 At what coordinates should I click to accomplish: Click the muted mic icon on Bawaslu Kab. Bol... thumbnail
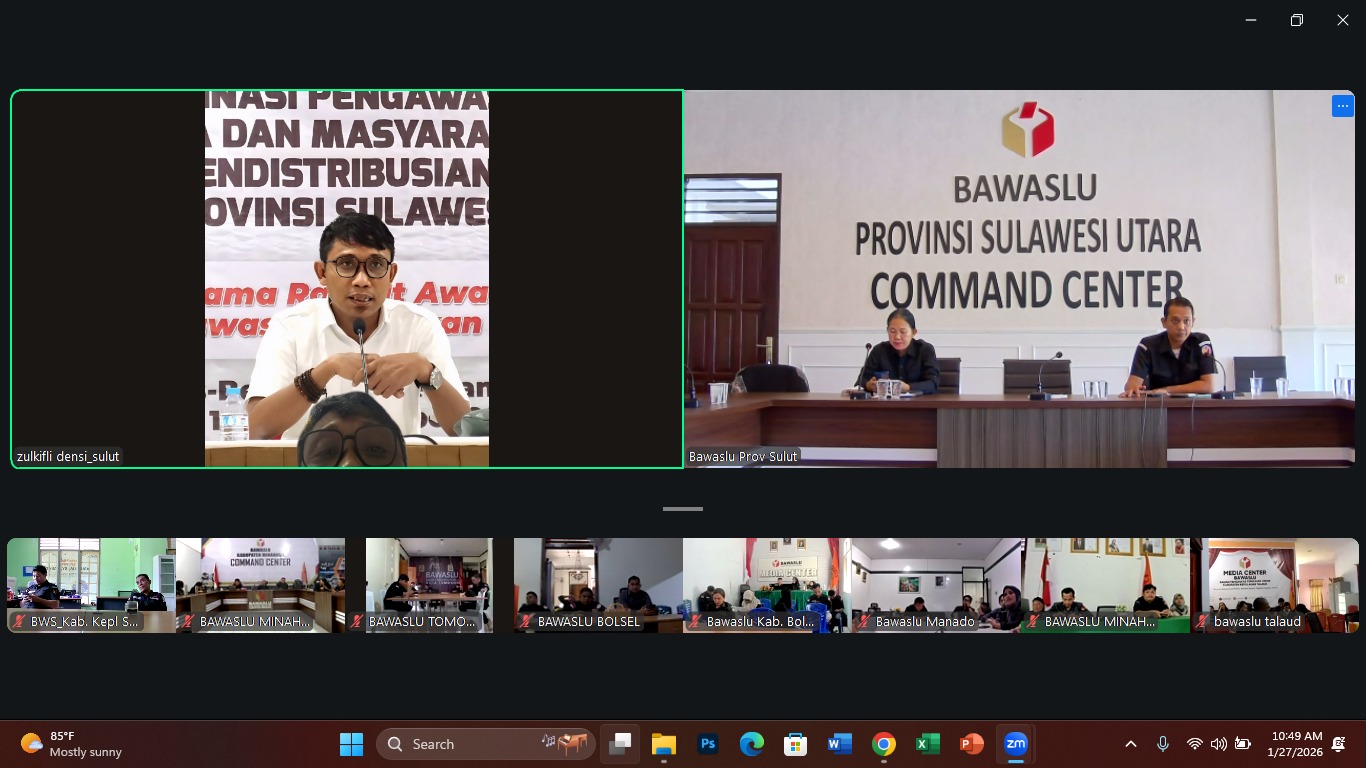point(695,621)
